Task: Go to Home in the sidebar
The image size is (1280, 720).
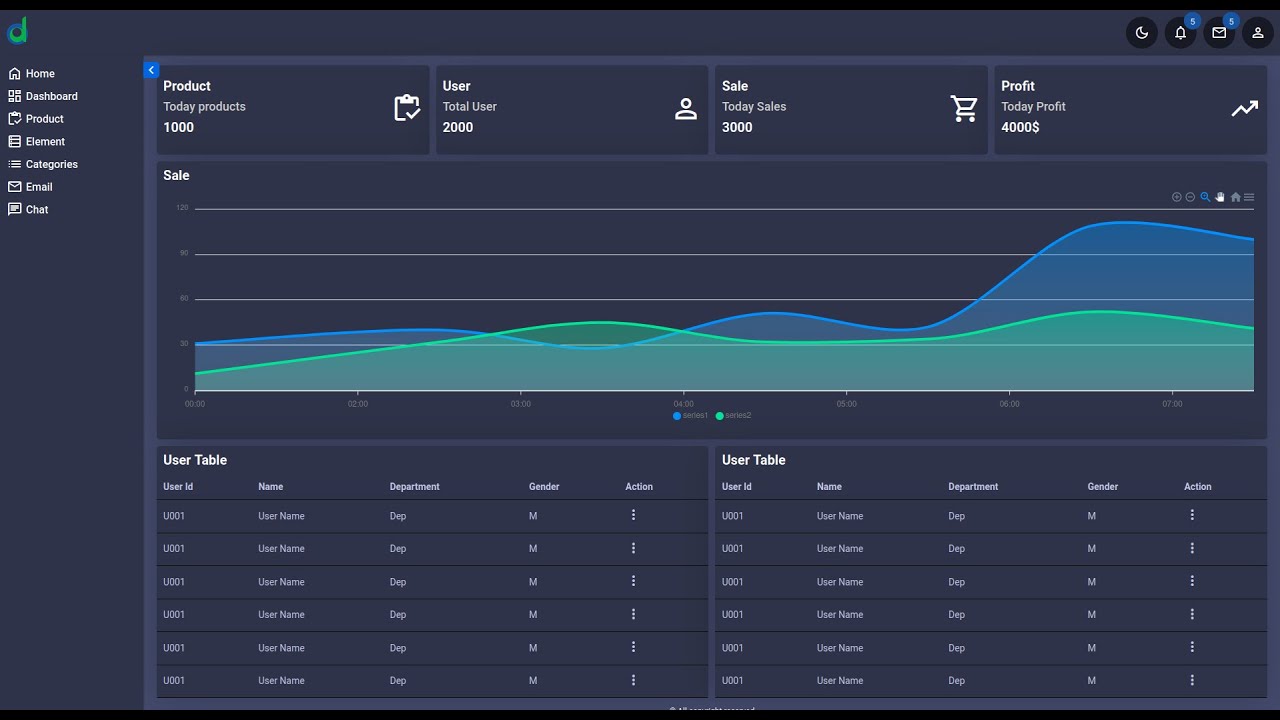Action: point(31,74)
